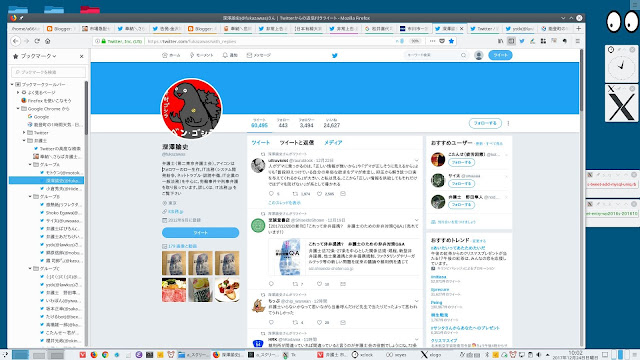Open Twitter notifications nav item
The width and height of the screenshot is (640, 360).
point(230,55)
